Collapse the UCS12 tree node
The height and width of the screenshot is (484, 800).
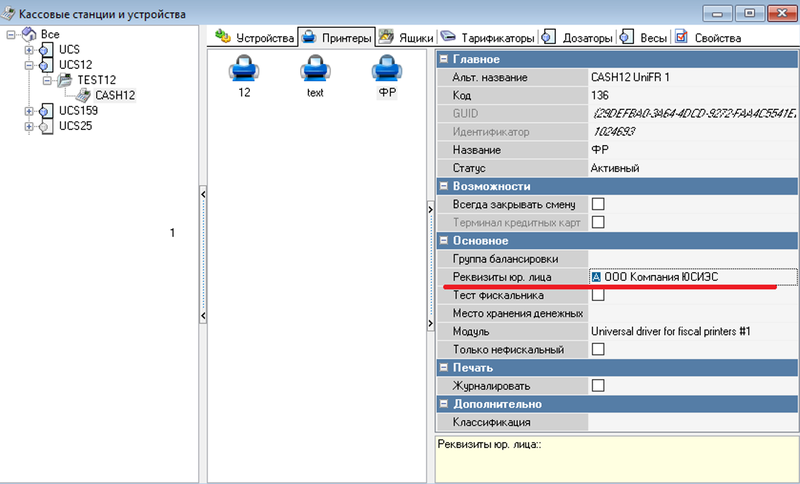[x=29, y=65]
